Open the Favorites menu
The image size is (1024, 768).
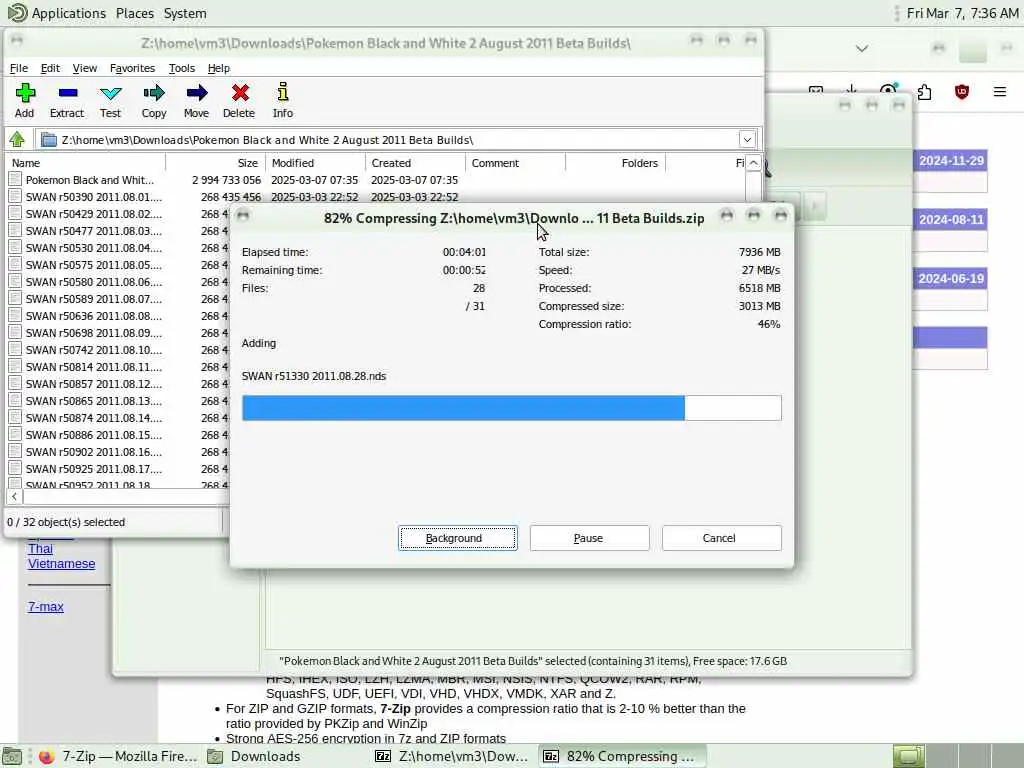pyautogui.click(x=132, y=68)
